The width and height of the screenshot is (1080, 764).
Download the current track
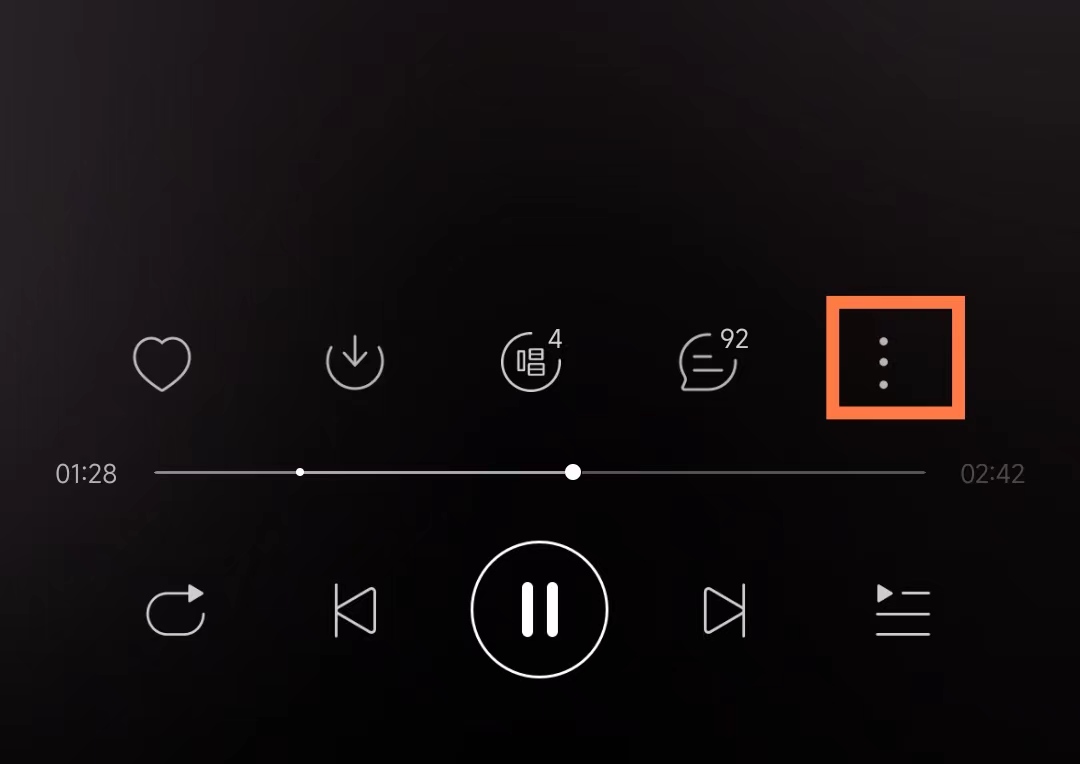click(x=355, y=362)
